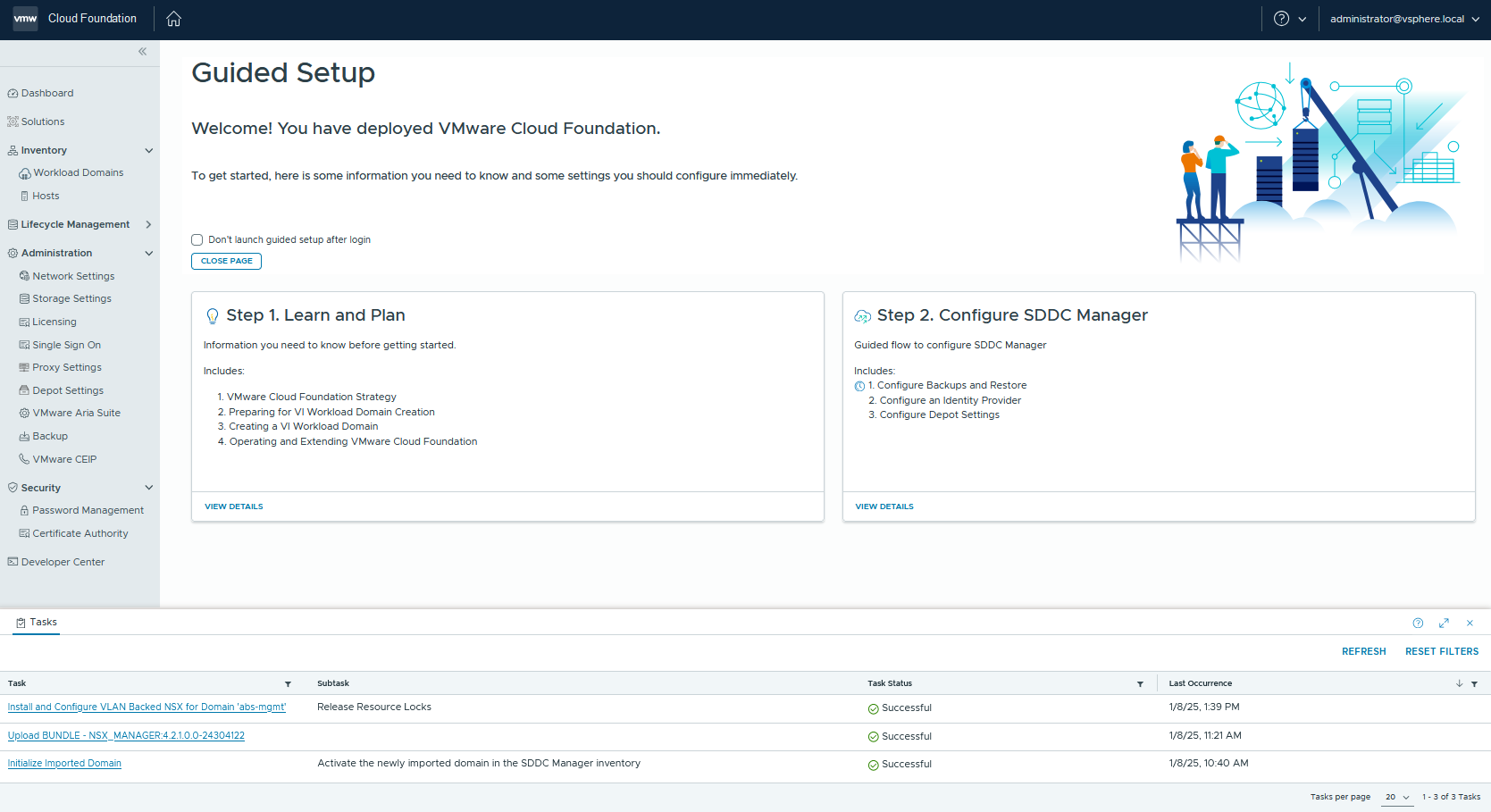Screen dimensions: 1491x812
Task: Filter the Task column
Action: (288, 684)
